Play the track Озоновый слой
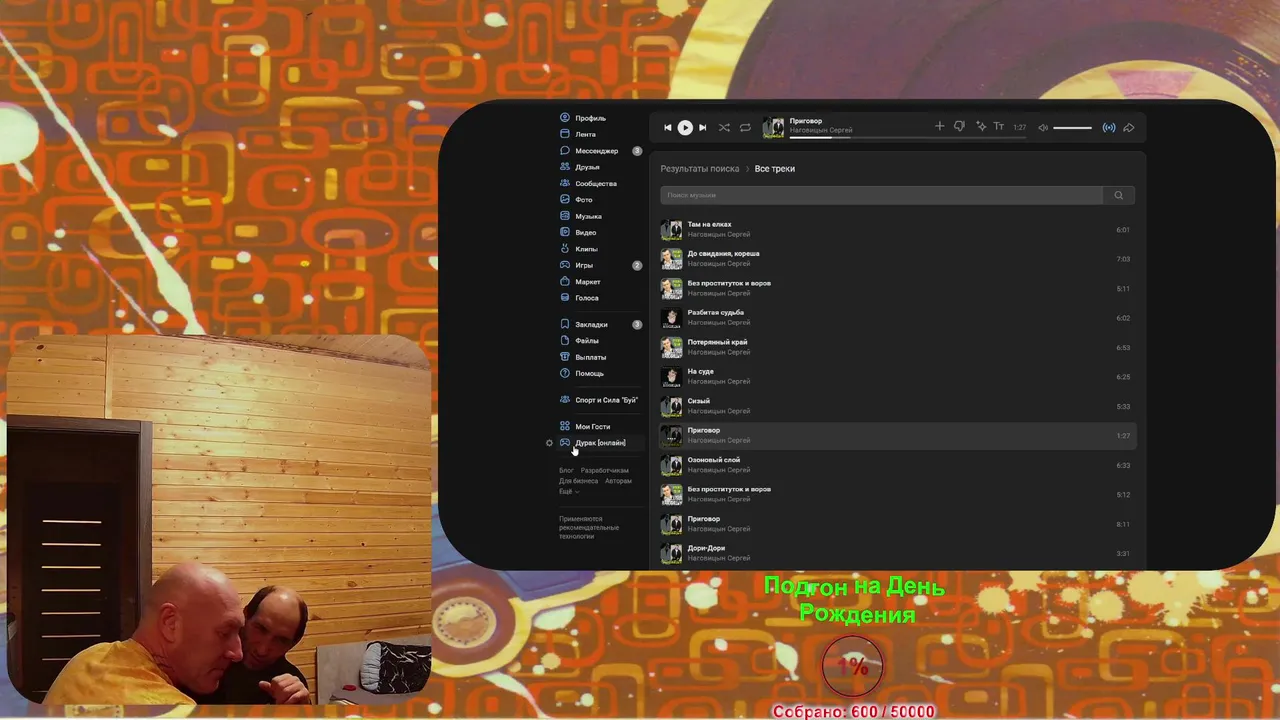Image resolution: width=1280 pixels, height=720 pixels. point(897,465)
